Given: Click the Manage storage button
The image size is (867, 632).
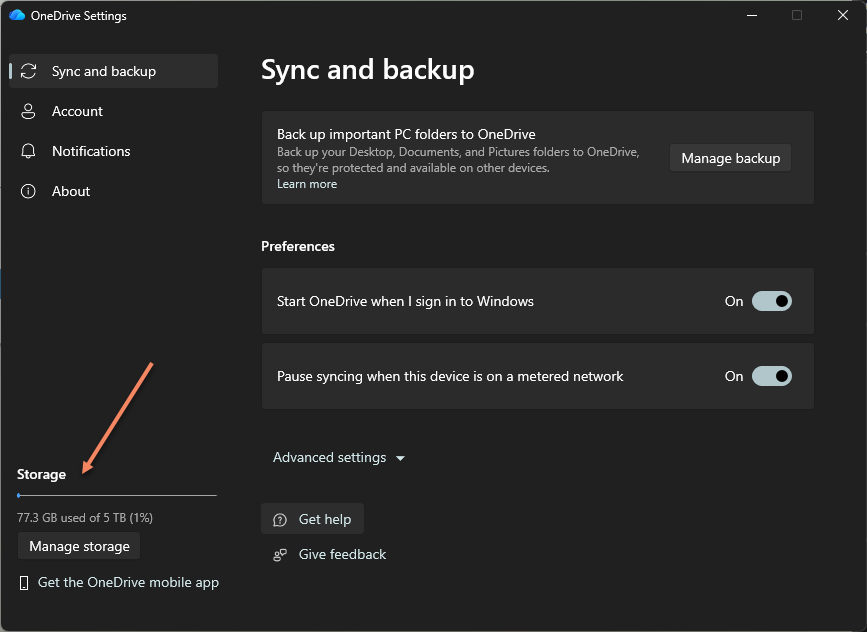Looking at the screenshot, I should click(x=80, y=546).
